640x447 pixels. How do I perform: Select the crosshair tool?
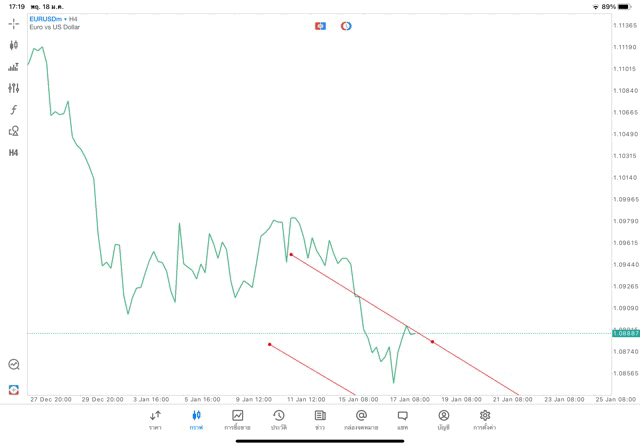pos(14,23)
